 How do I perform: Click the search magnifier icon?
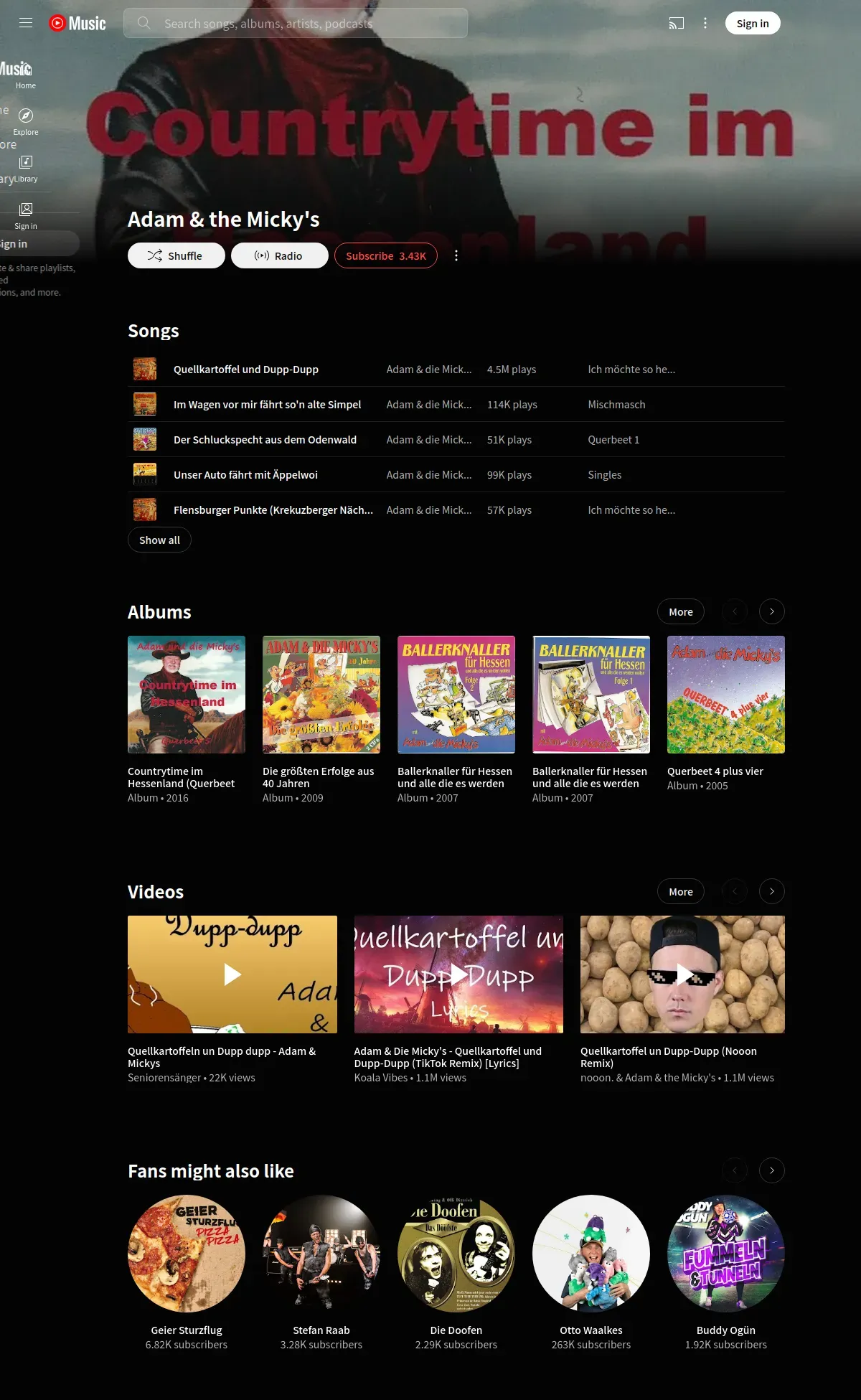143,23
